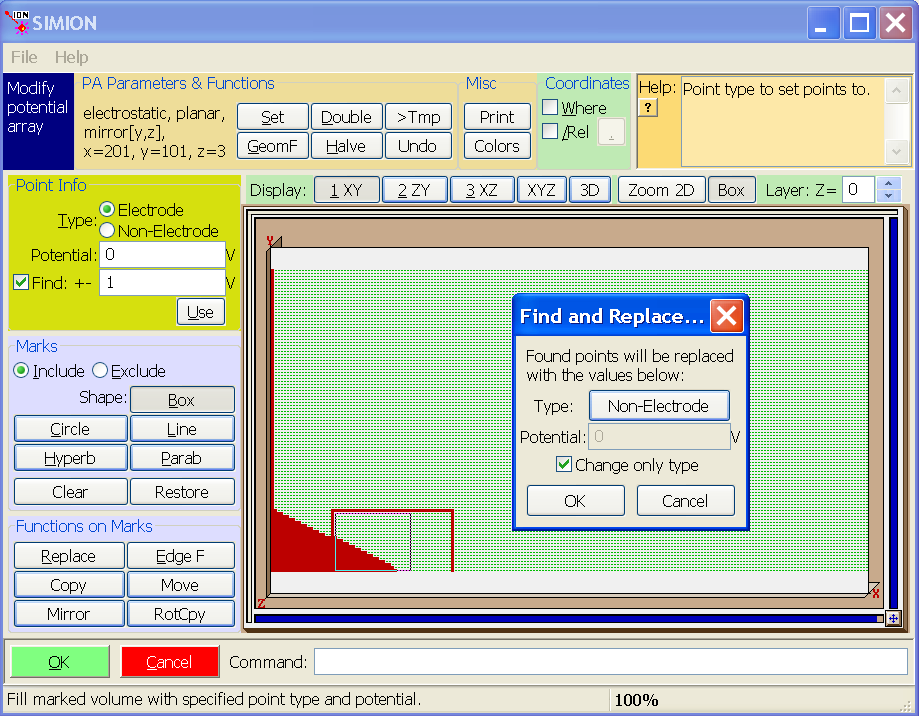Select the Circle mark shape
The width and height of the screenshot is (919, 716).
coord(70,428)
